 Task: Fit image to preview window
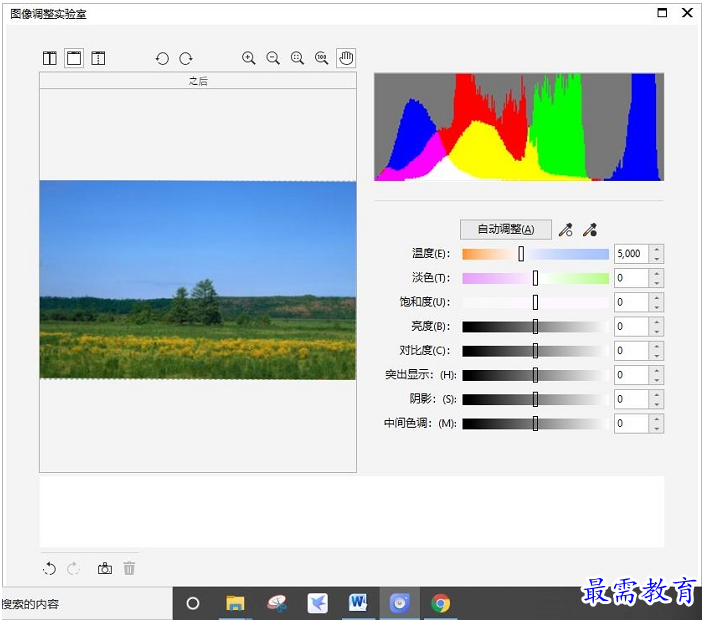point(297,58)
